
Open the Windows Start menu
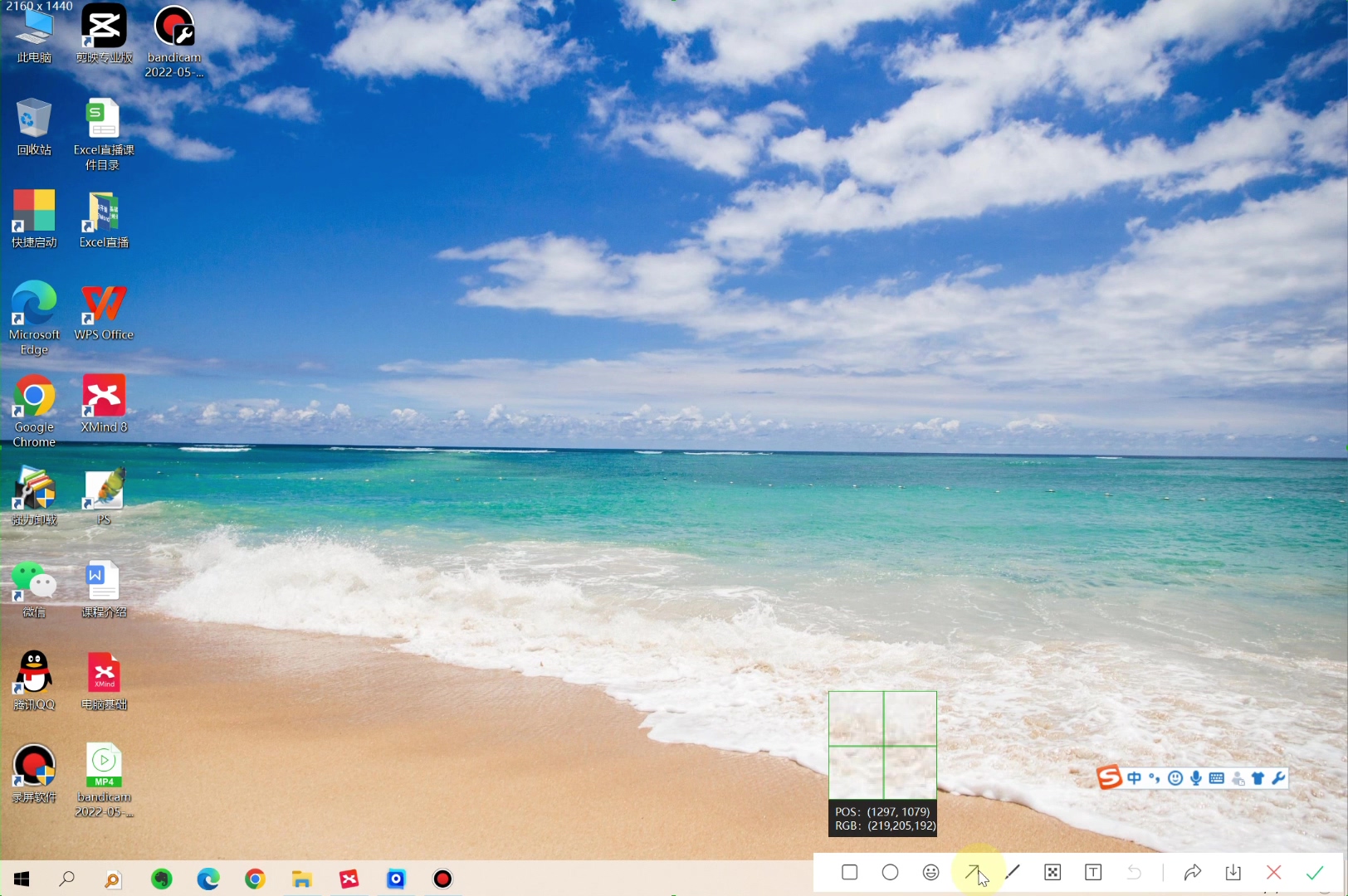[x=22, y=879]
